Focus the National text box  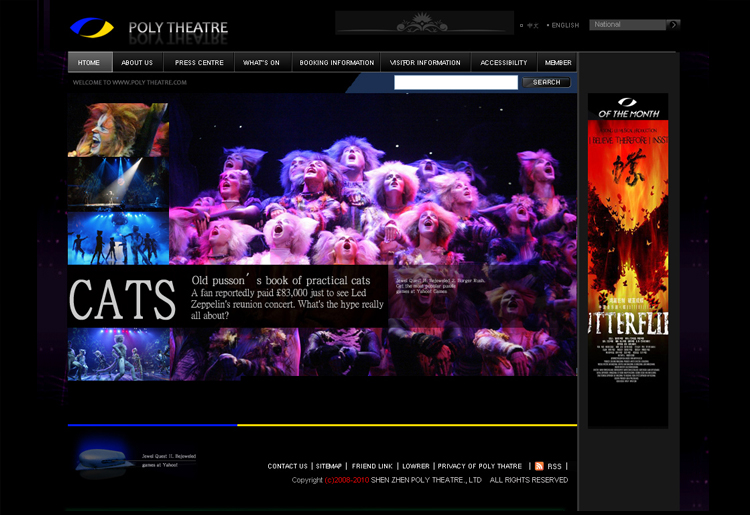628,24
